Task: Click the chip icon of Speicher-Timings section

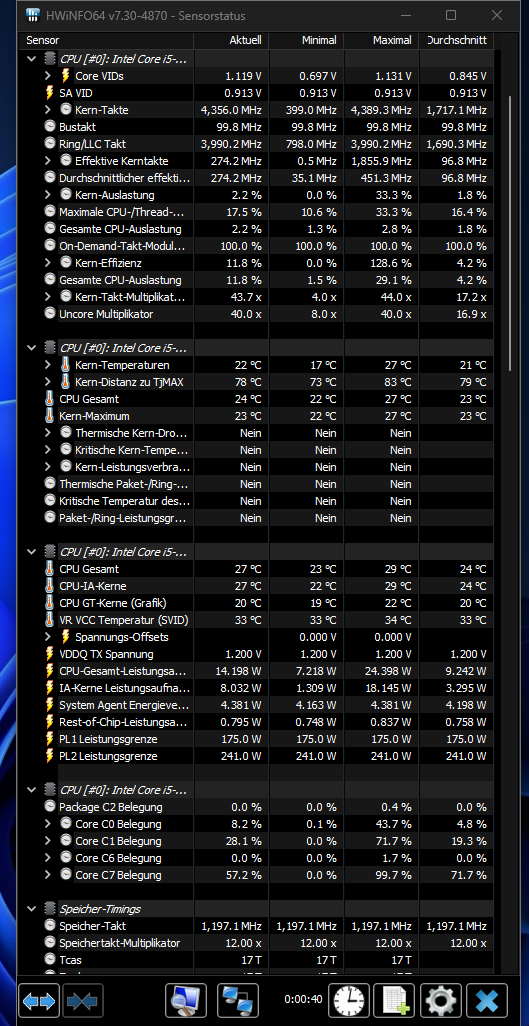Action: [x=50, y=909]
